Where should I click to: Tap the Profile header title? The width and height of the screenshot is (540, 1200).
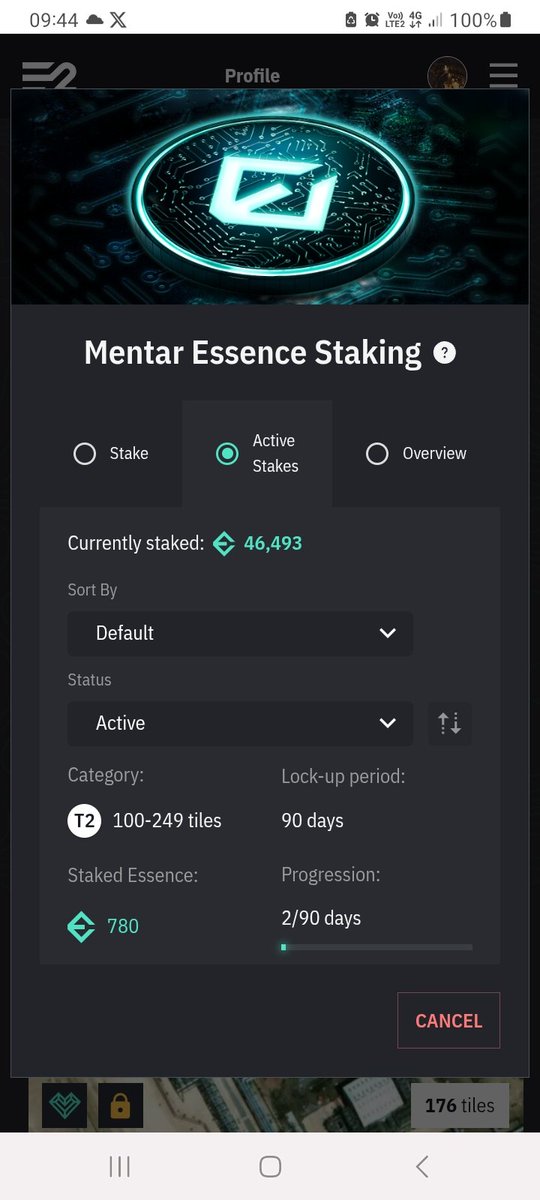pyautogui.click(x=252, y=76)
